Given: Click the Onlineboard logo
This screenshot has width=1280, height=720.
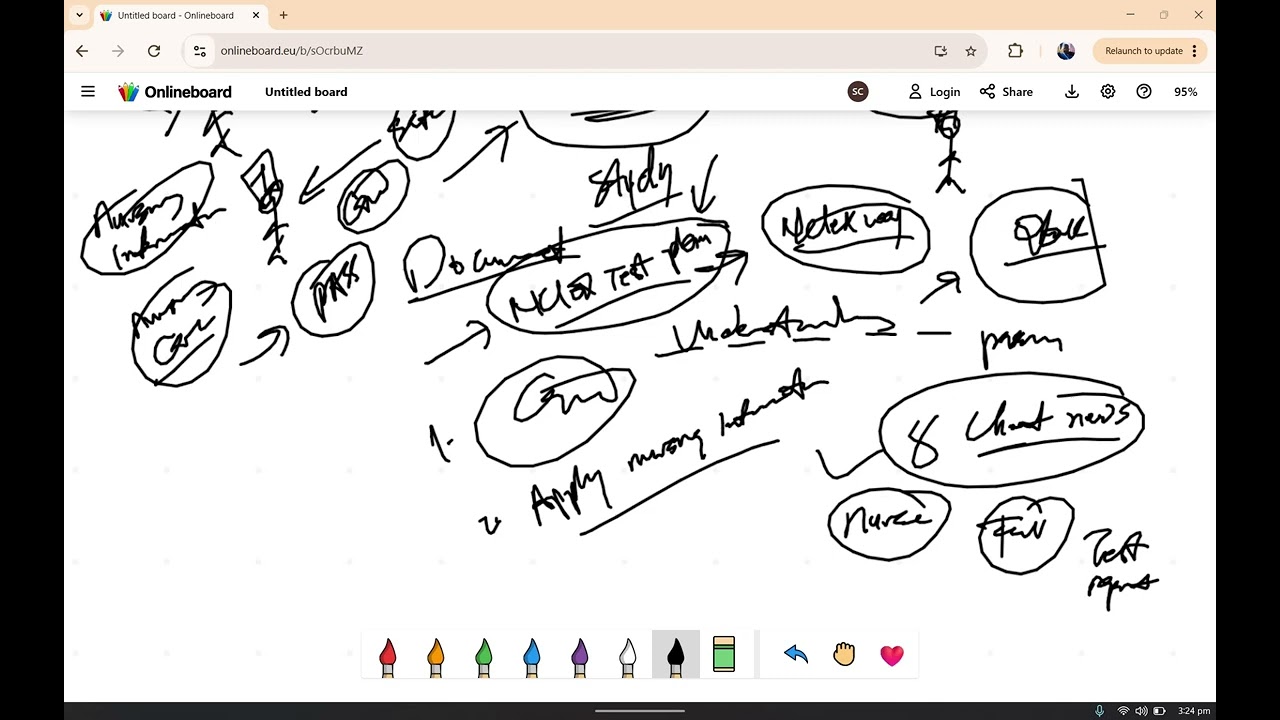Looking at the screenshot, I should (x=175, y=91).
